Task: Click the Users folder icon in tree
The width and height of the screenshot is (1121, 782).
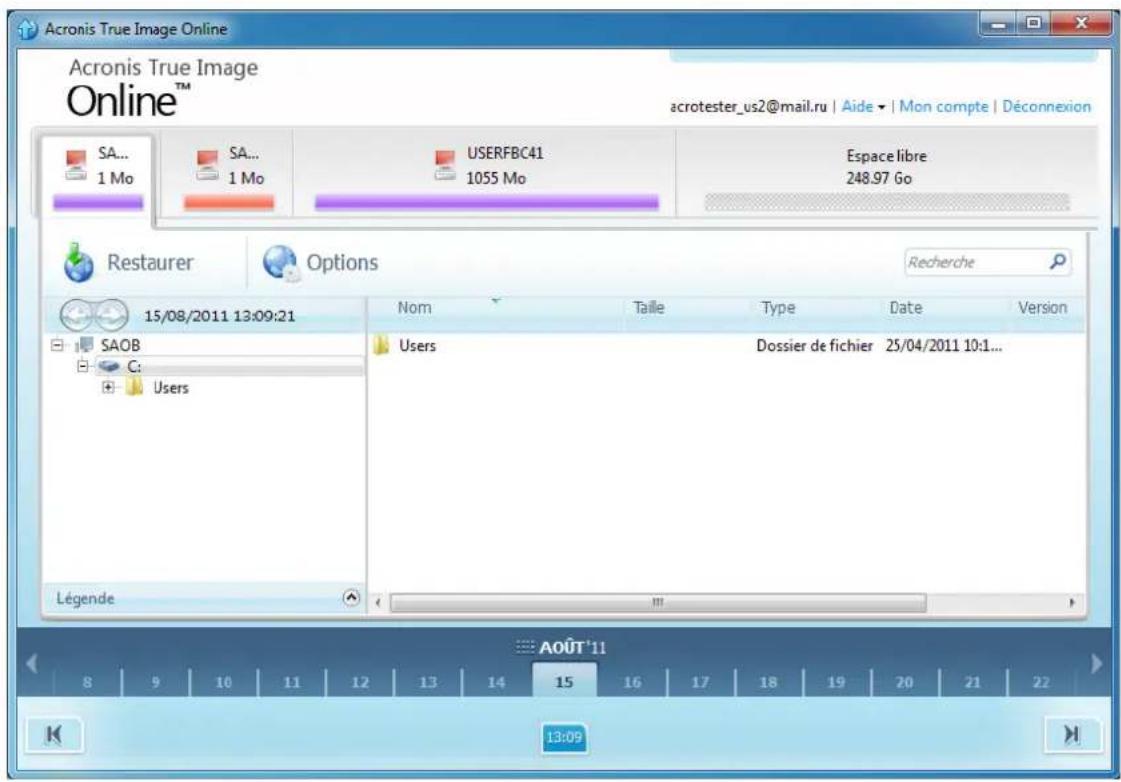Action: pos(134,387)
